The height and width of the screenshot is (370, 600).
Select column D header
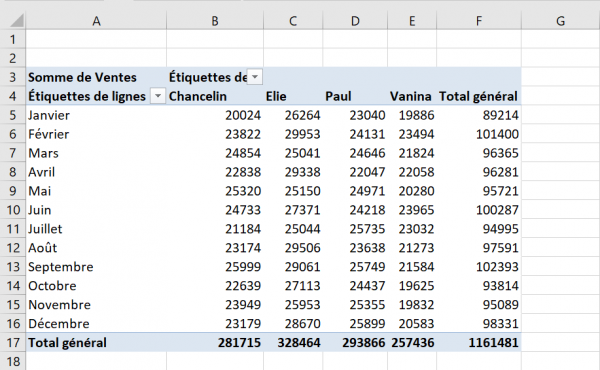355,21
